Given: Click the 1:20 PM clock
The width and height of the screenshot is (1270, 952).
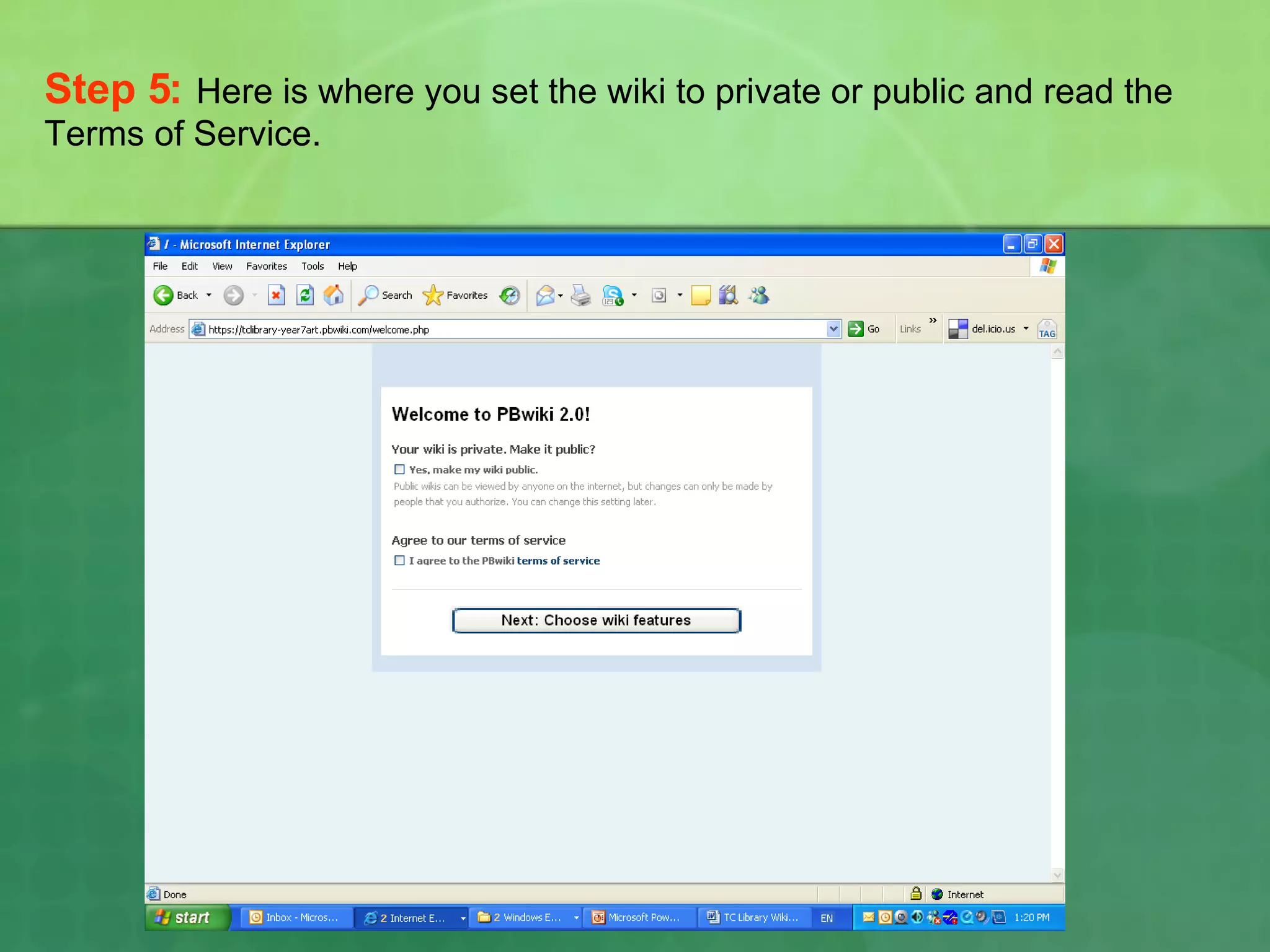Looking at the screenshot, I should point(1032,917).
